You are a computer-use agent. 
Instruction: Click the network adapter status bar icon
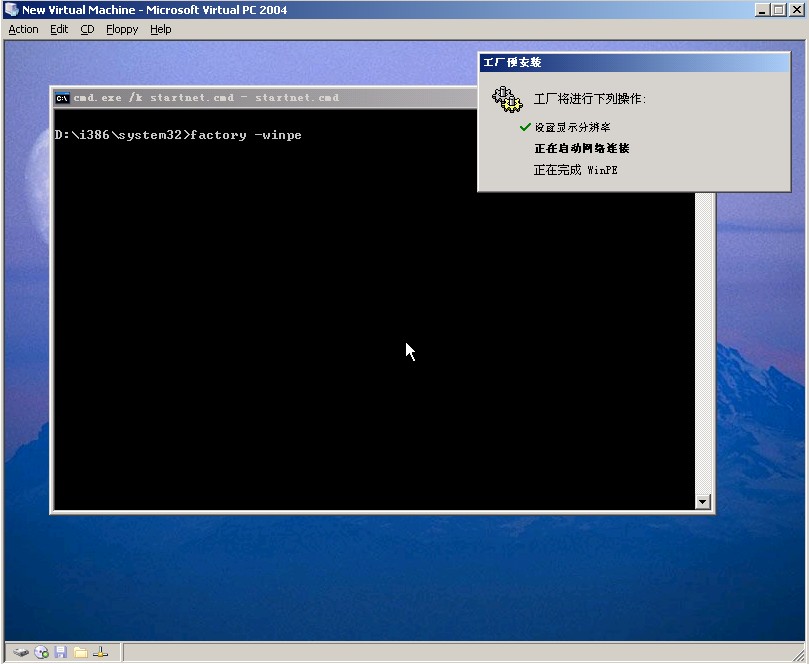101,653
